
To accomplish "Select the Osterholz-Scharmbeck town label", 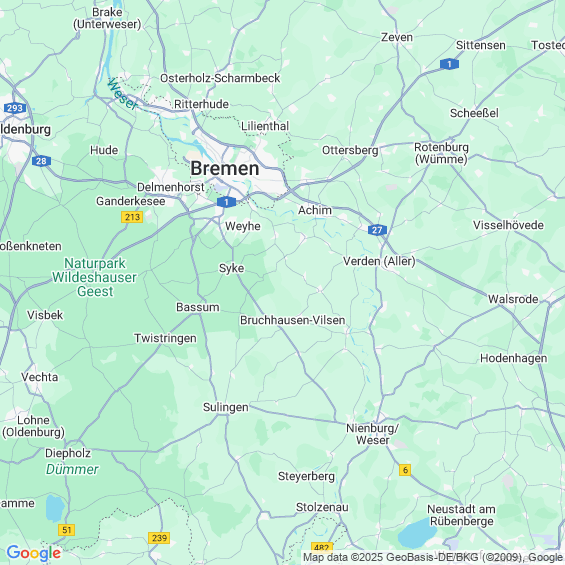I will 220,78.
